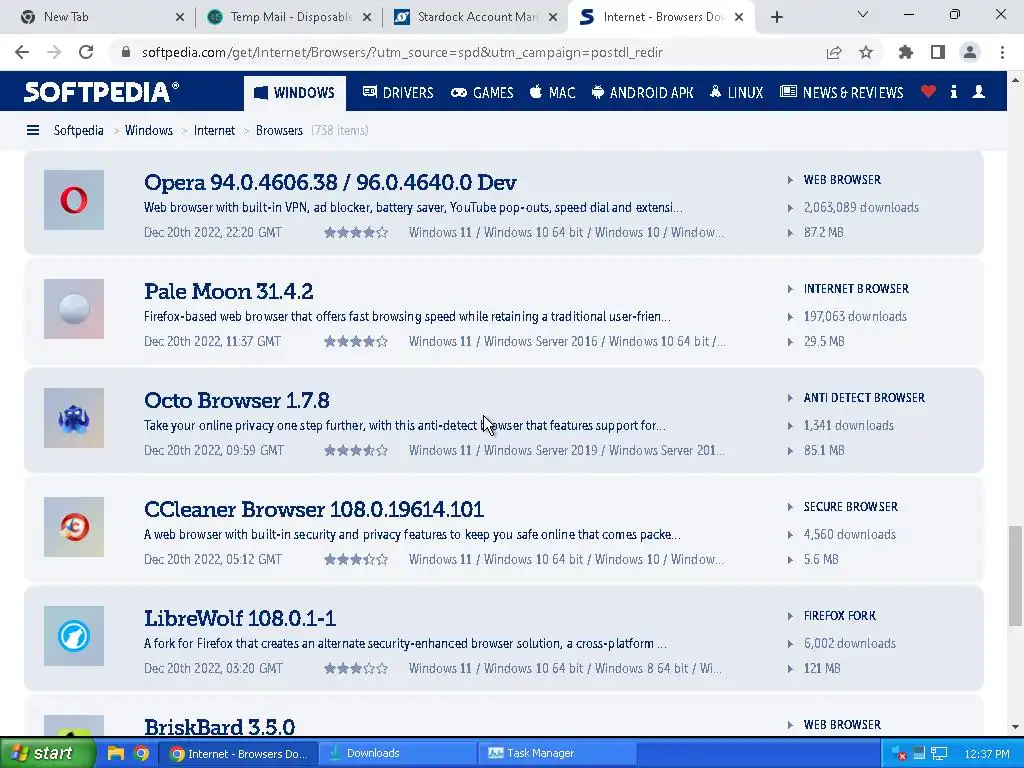Open the tab search chevron
Screen dimensions: 1024x768
click(863, 14)
